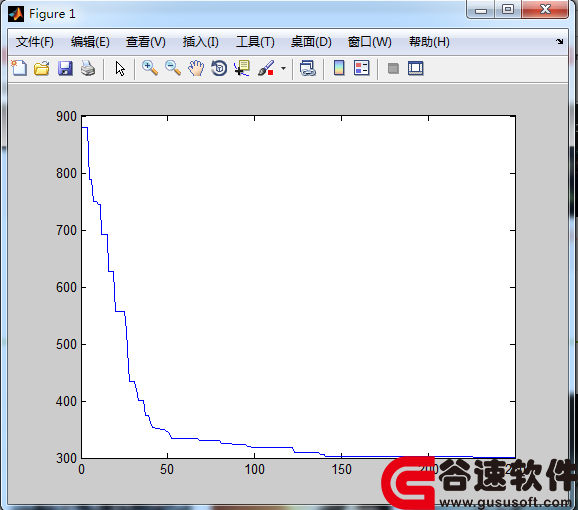The image size is (578, 510).
Task: Click the x-axis label 50
Action: click(167, 469)
